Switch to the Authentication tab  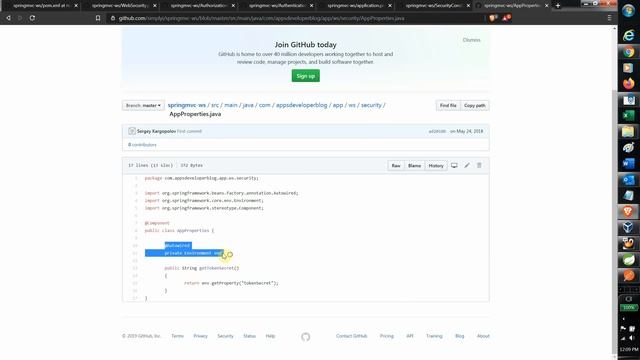[277, 6]
